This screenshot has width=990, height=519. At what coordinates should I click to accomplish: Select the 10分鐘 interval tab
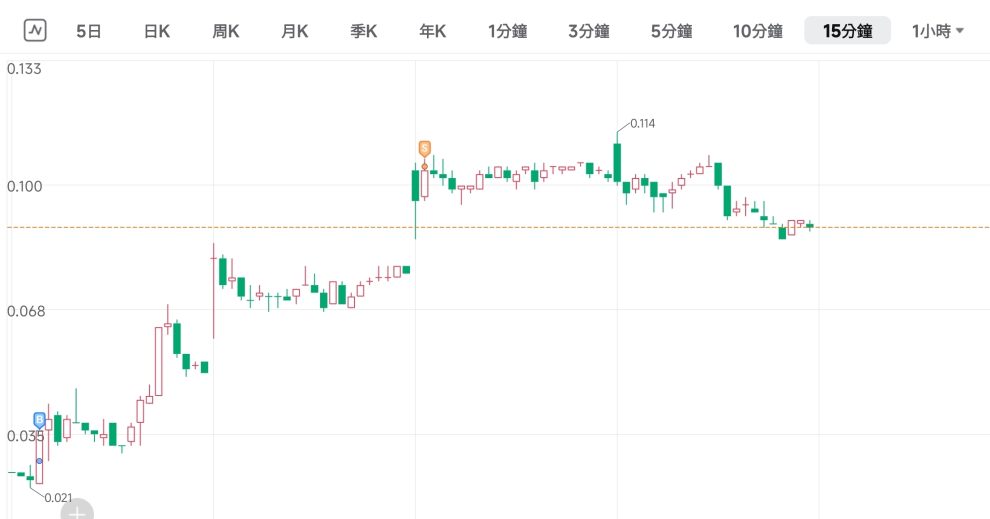[x=757, y=31]
